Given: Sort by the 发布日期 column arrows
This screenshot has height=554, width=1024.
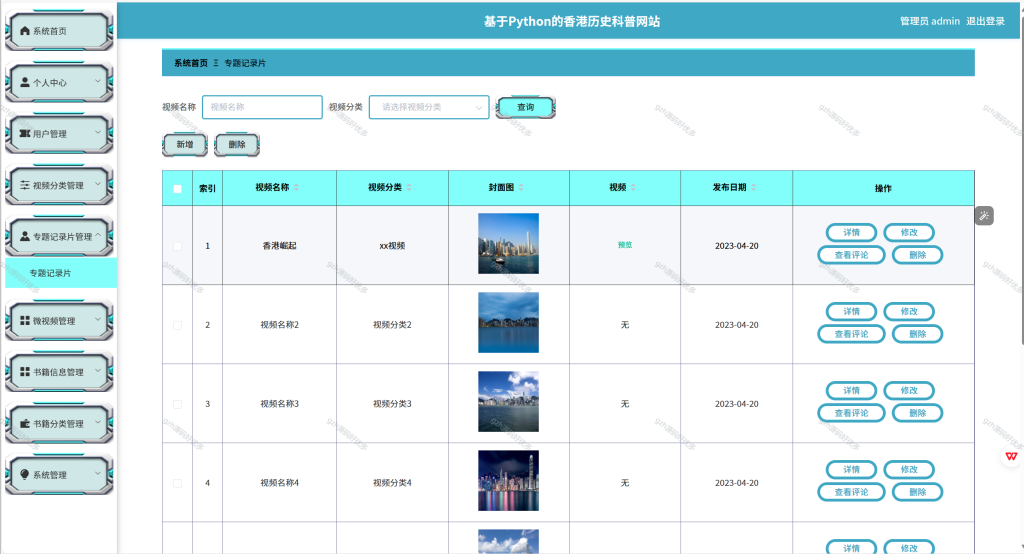Looking at the screenshot, I should pyautogui.click(x=754, y=187).
